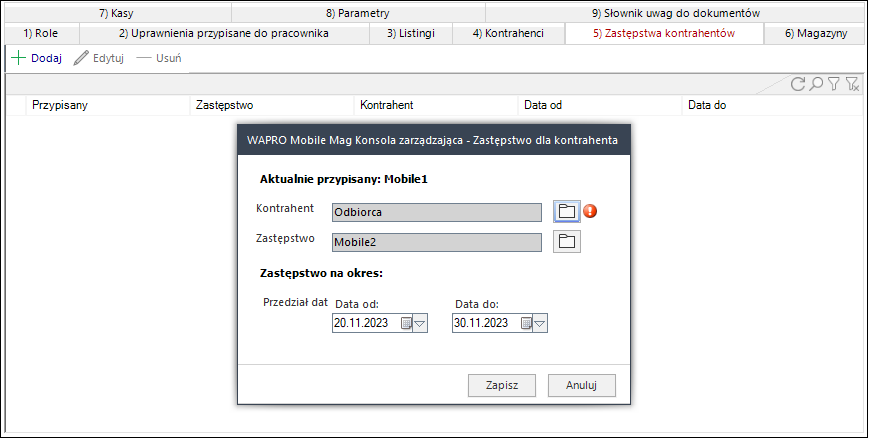Switch to the 4) Kontrahenci tab
Image resolution: width=869 pixels, height=438 pixels.
[507, 34]
